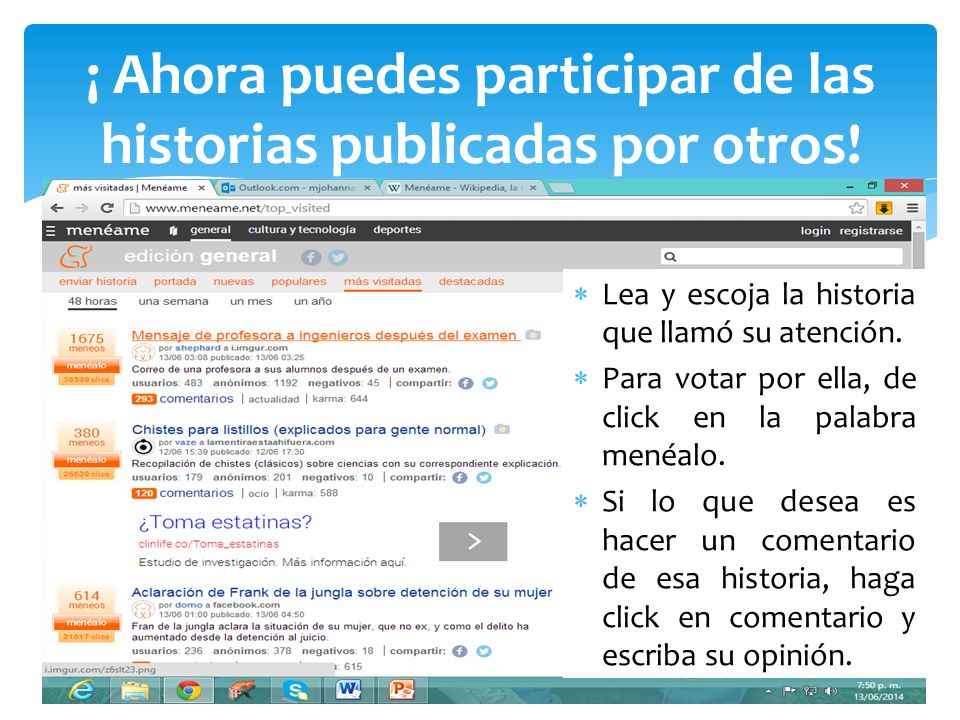Share profesora story on Twitter
This screenshot has height=720, width=960.
coord(490,383)
